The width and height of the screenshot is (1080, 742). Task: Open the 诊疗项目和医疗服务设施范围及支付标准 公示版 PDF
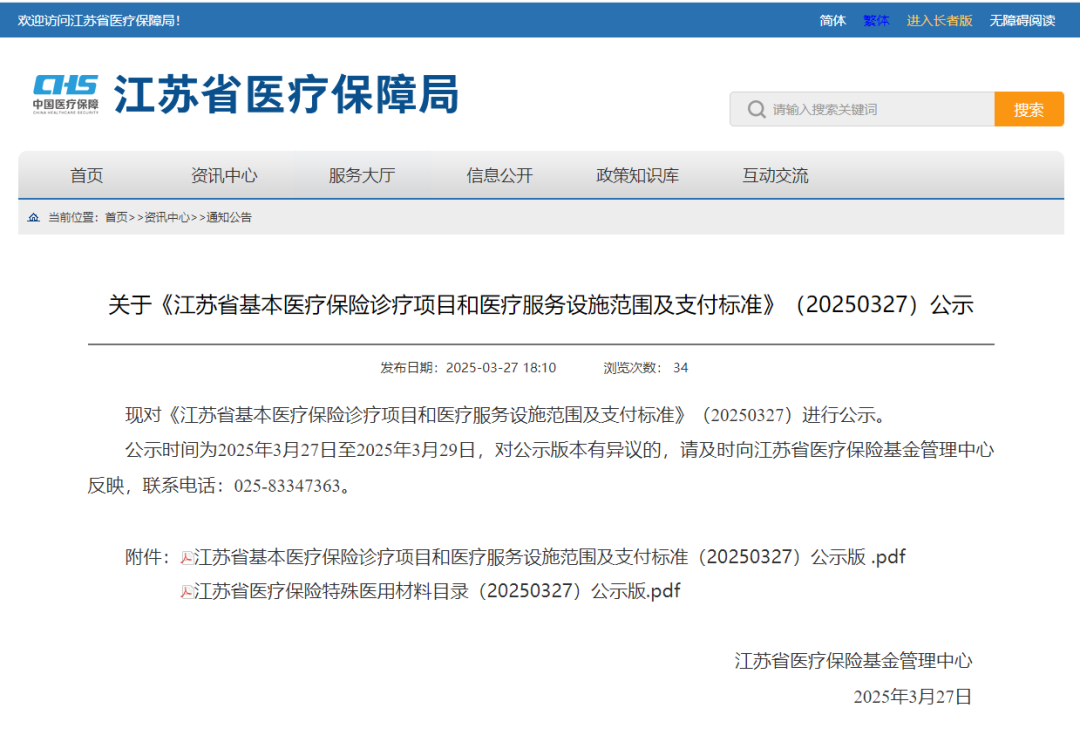[x=550, y=557]
